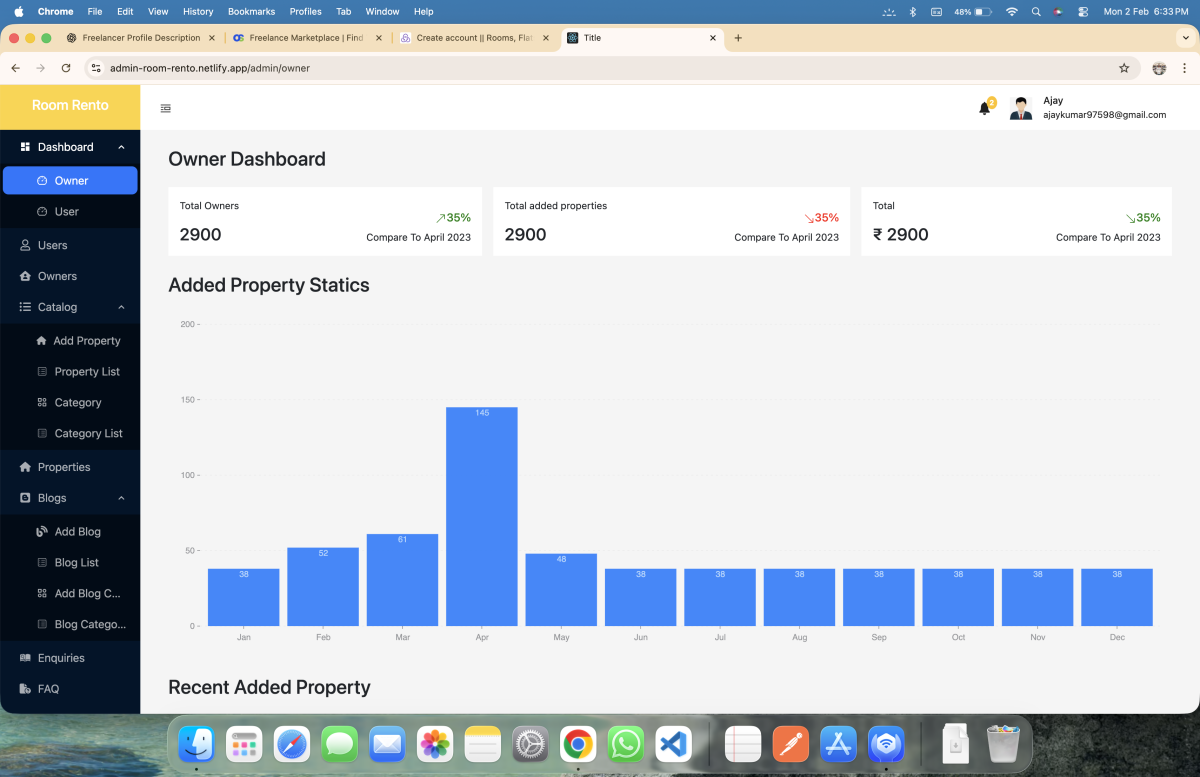The height and width of the screenshot is (777, 1200).
Task: Click the April bar in chart
Action: (482, 516)
